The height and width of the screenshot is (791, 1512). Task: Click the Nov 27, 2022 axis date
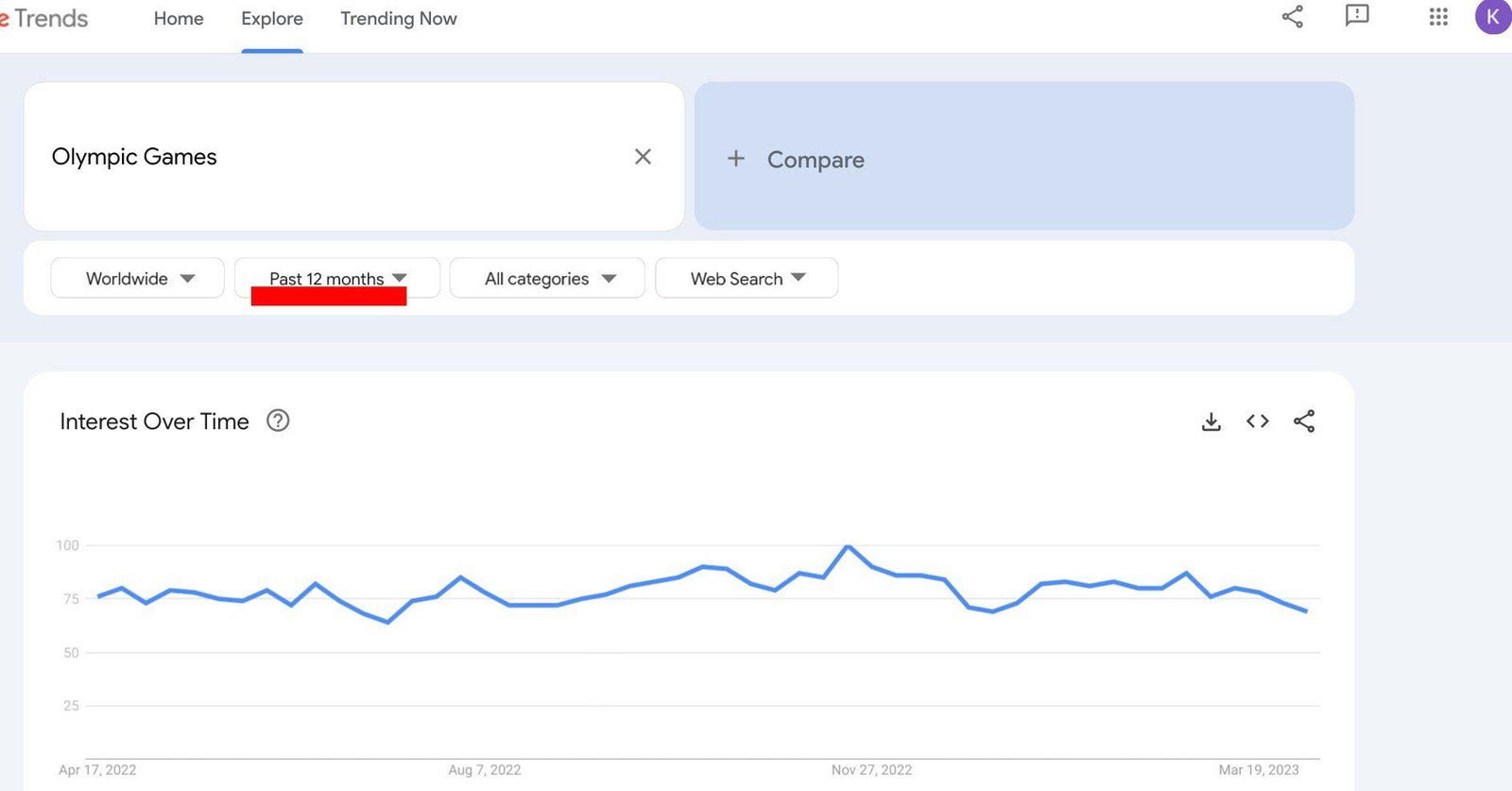[871, 770]
